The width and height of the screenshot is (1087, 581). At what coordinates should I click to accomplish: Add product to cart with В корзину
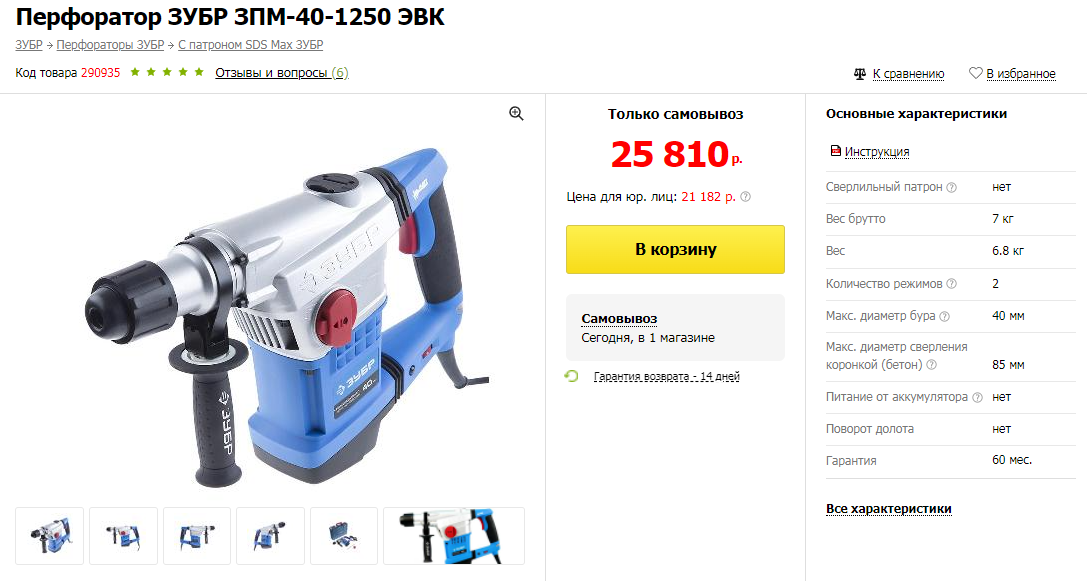point(675,250)
